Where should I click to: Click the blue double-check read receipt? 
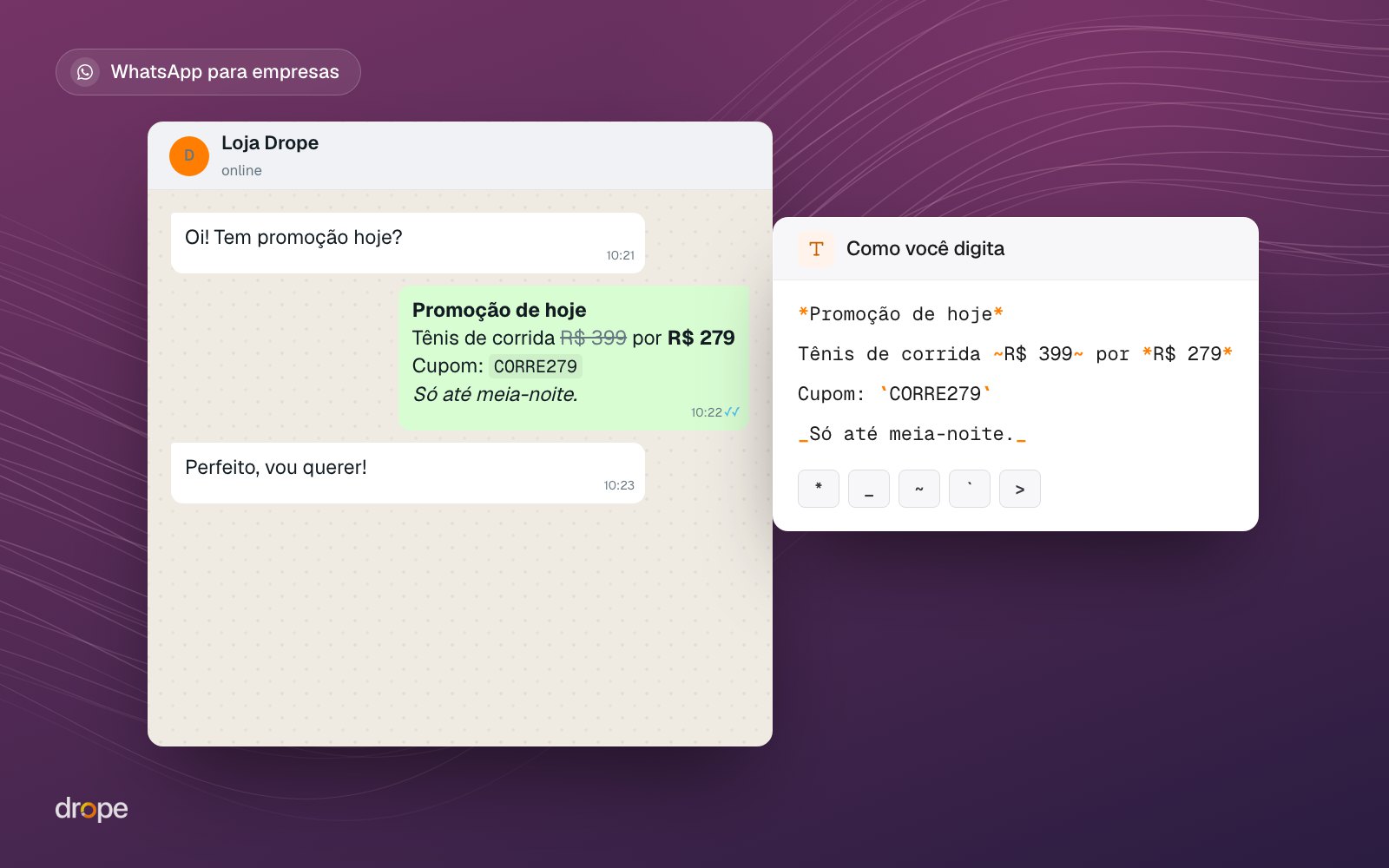click(x=732, y=412)
